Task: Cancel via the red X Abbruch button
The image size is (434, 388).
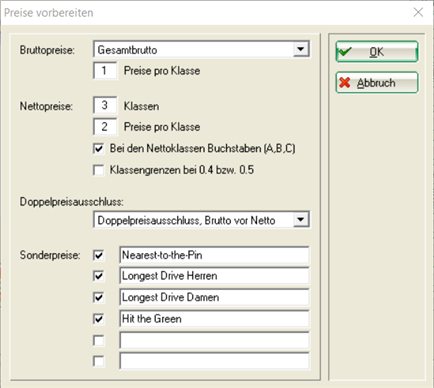Action: 377,82
